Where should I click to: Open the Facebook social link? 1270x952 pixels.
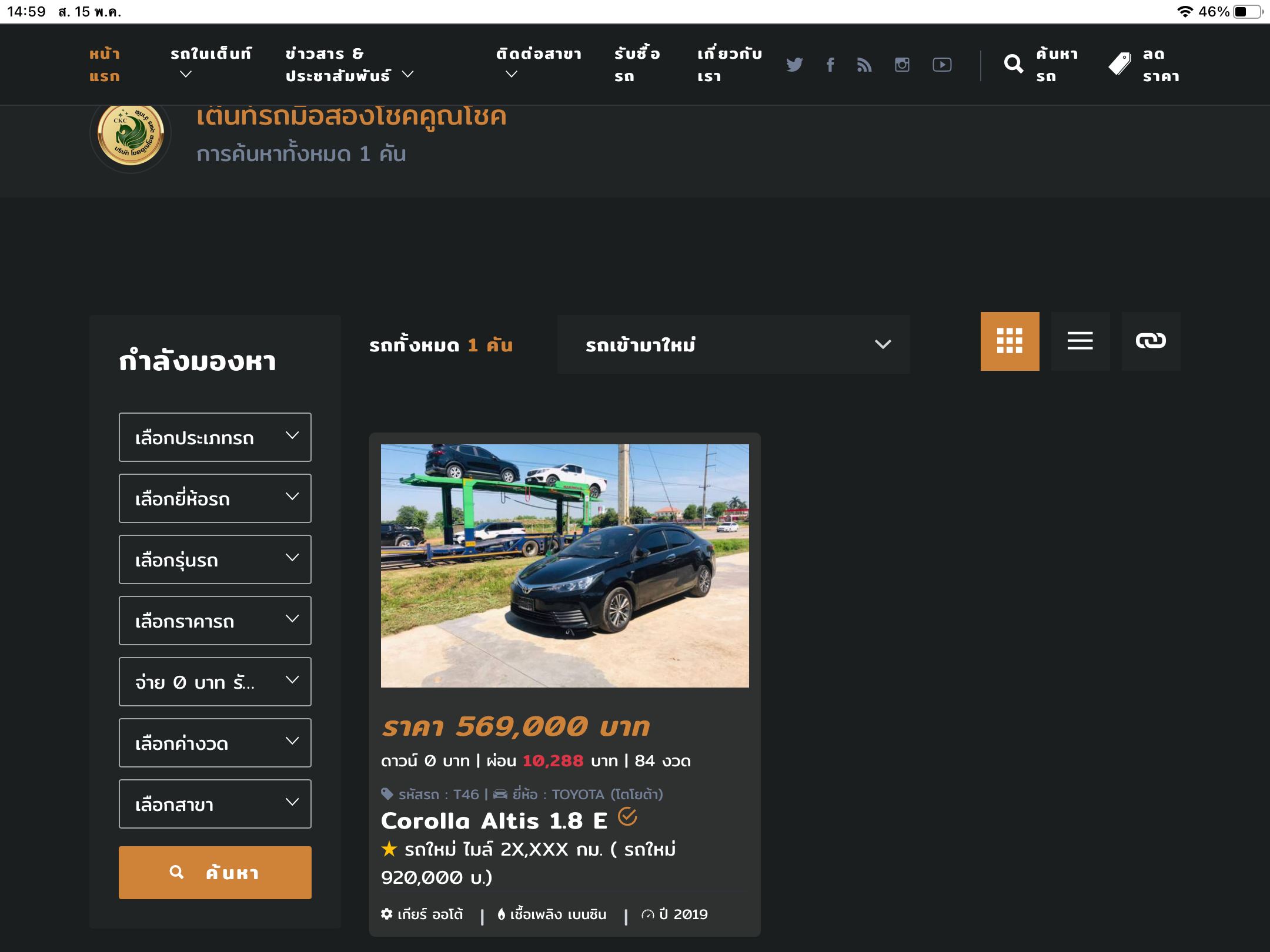pos(830,65)
